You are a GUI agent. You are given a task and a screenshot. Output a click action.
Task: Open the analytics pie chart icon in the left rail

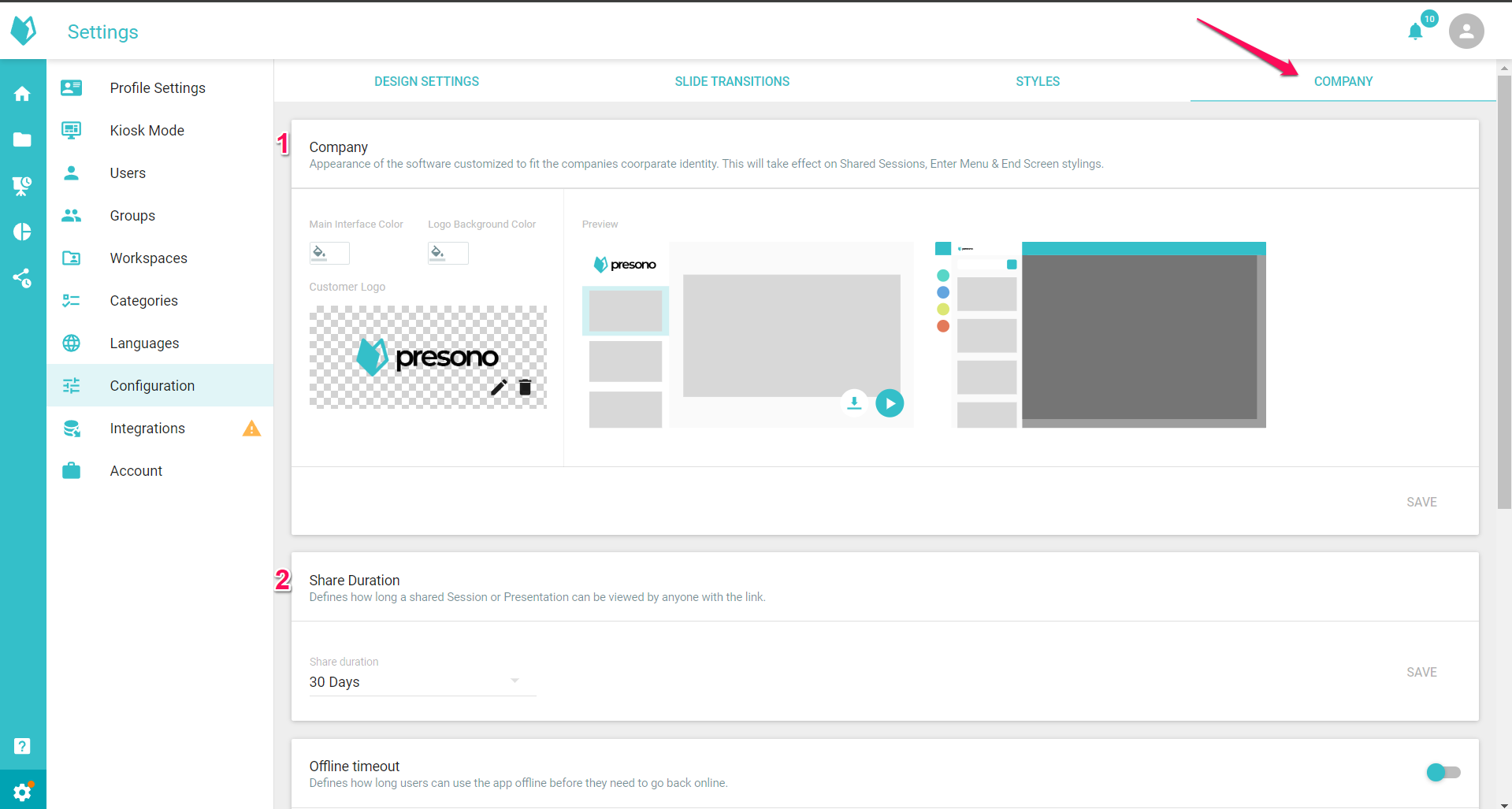pyautogui.click(x=22, y=232)
